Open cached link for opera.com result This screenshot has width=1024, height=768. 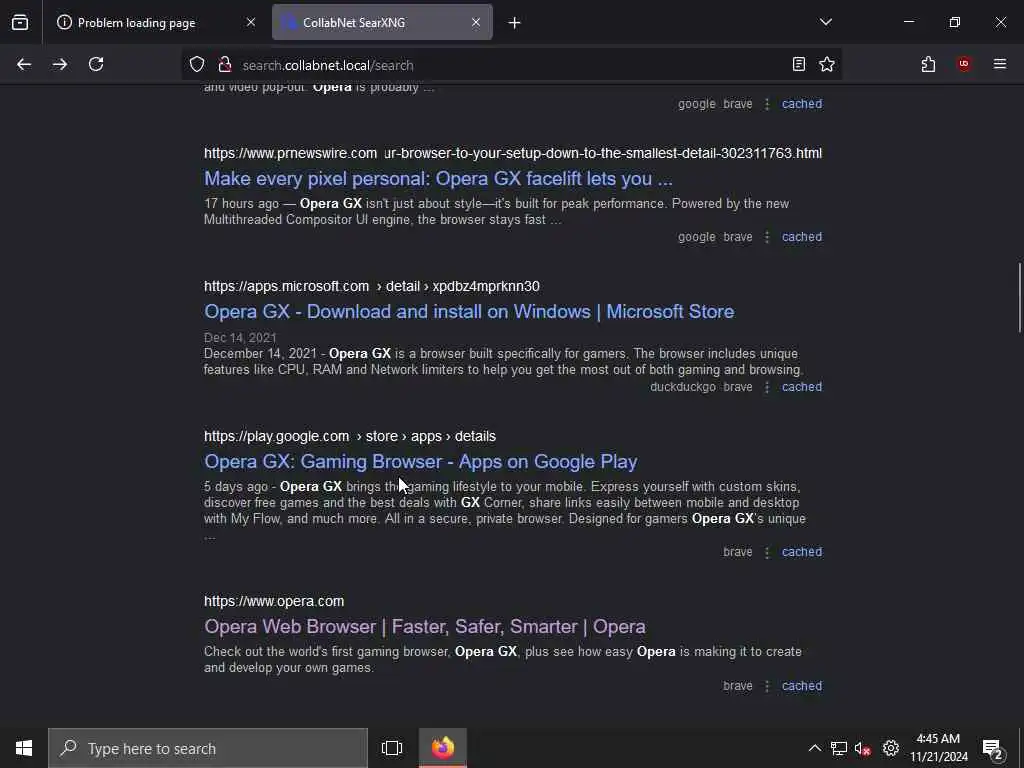802,686
